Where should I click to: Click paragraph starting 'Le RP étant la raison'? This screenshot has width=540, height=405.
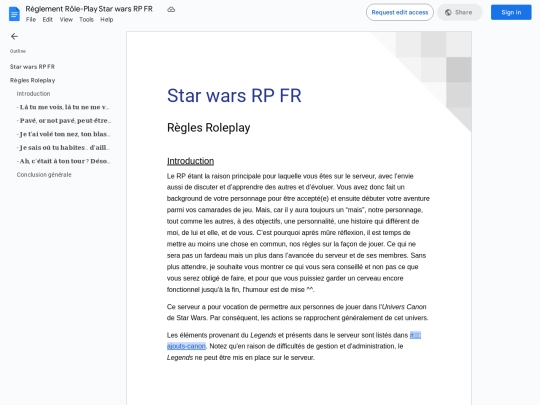pyautogui.click(x=298, y=233)
